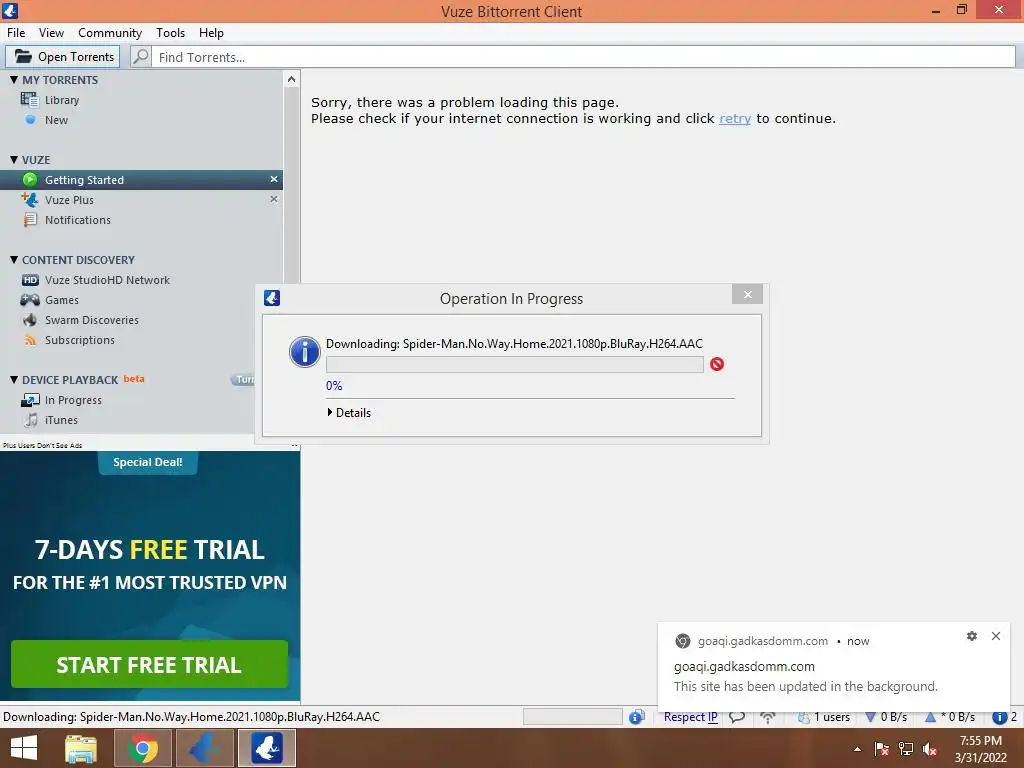Open the Help menu
The image size is (1024, 768).
coord(211,33)
